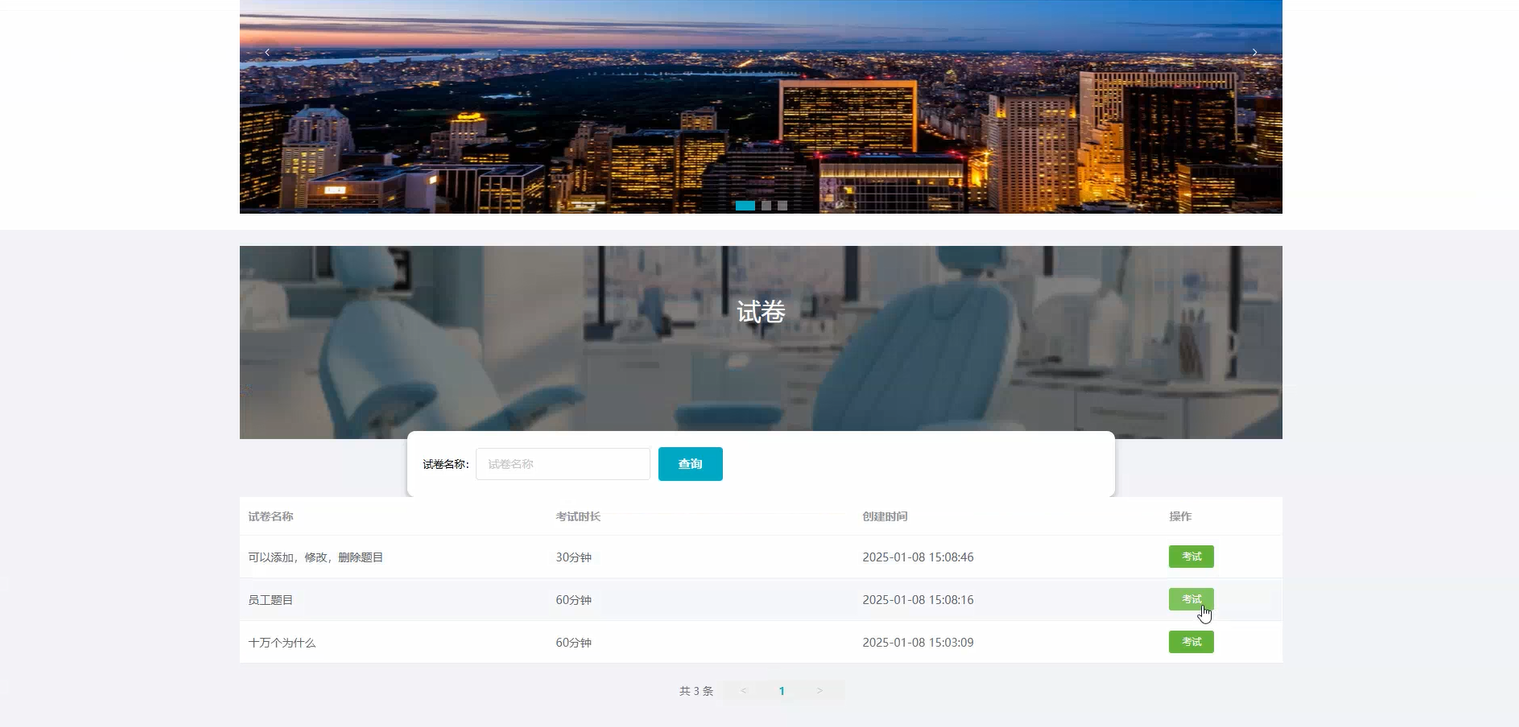The width and height of the screenshot is (1519, 727).
Task: Start exam for 可以添加，修改，删除题目
Action: [1191, 557]
